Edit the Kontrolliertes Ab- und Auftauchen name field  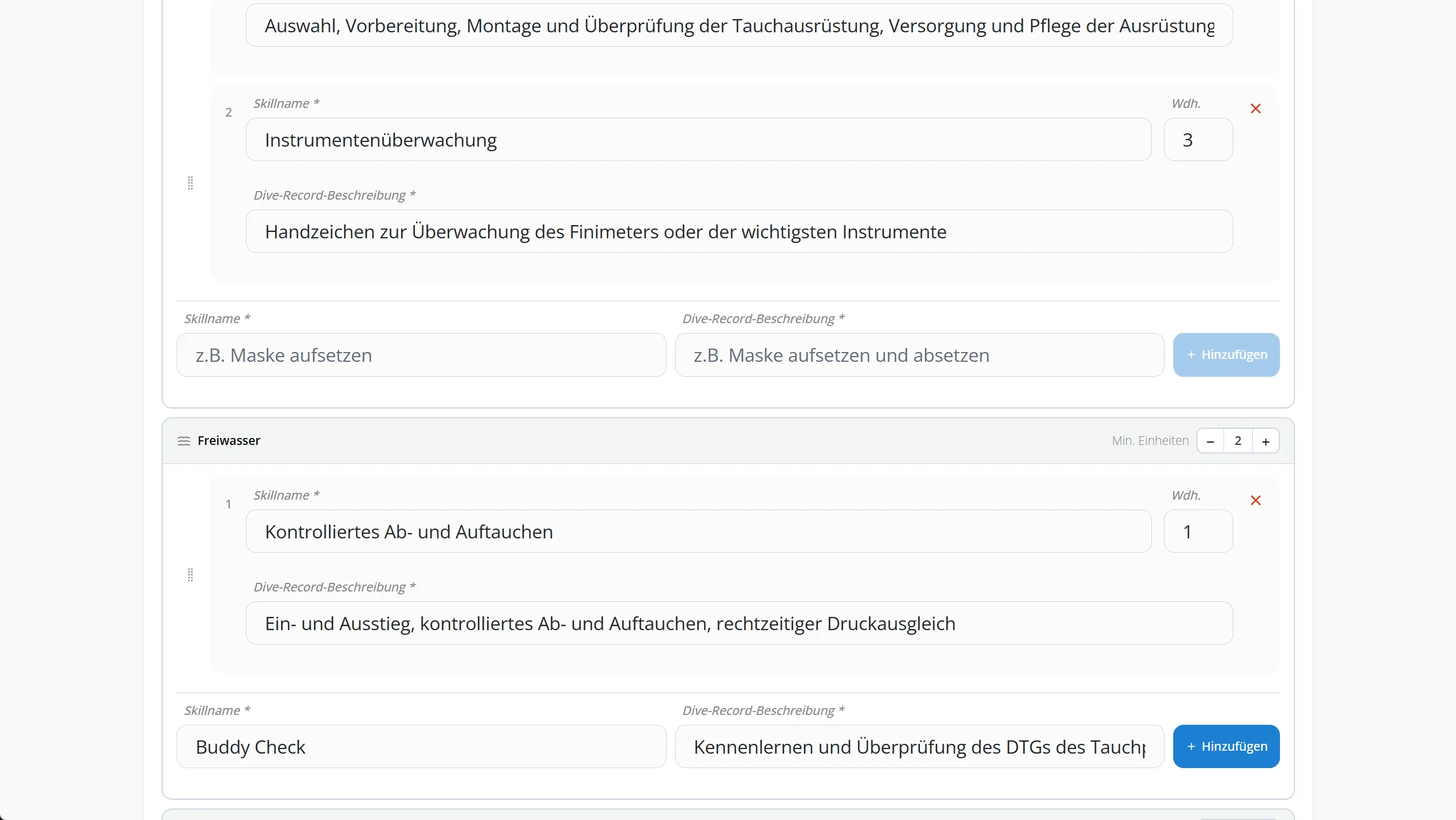(x=698, y=531)
